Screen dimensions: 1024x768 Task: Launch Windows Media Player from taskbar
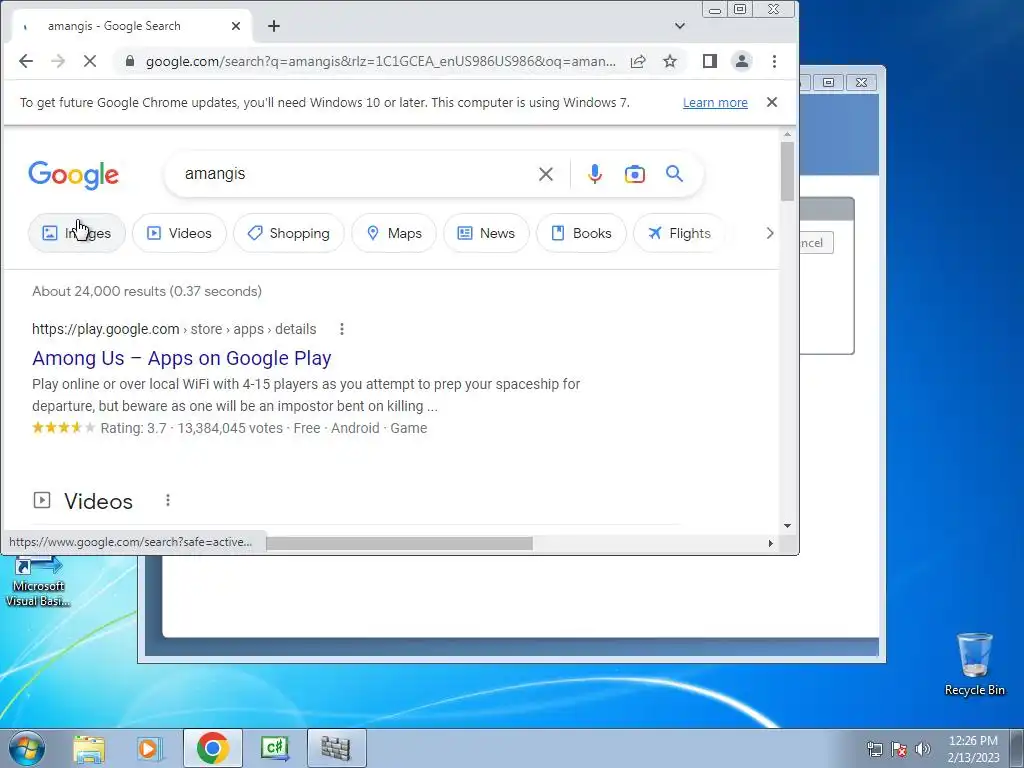(150, 748)
